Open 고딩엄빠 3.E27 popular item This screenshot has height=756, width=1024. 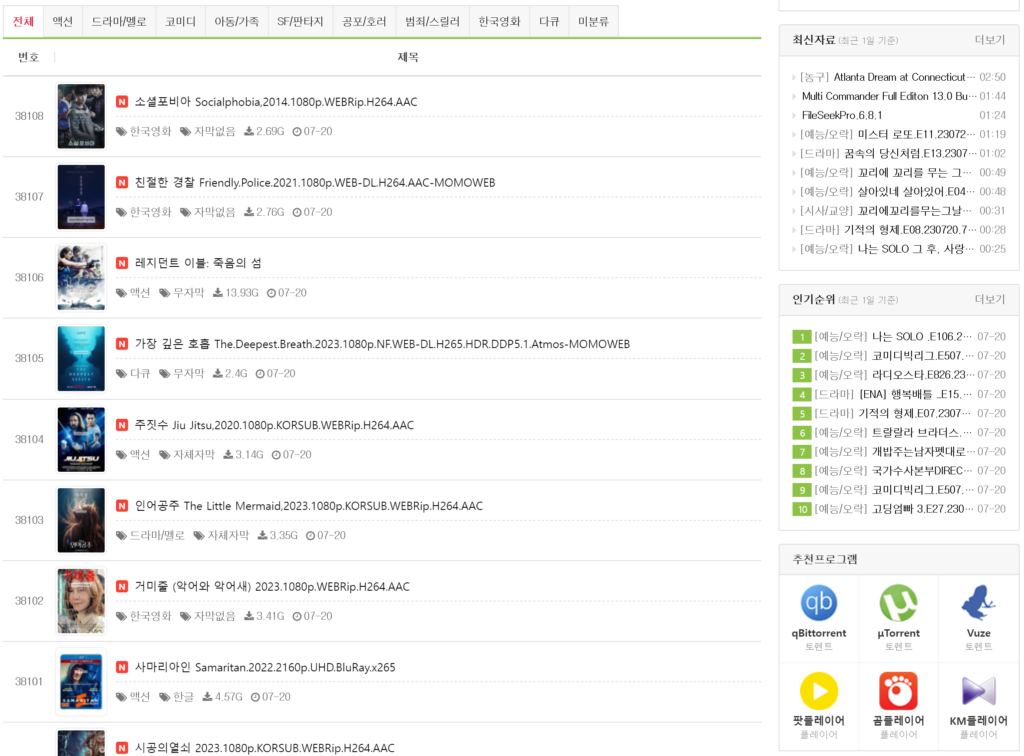(x=894, y=509)
